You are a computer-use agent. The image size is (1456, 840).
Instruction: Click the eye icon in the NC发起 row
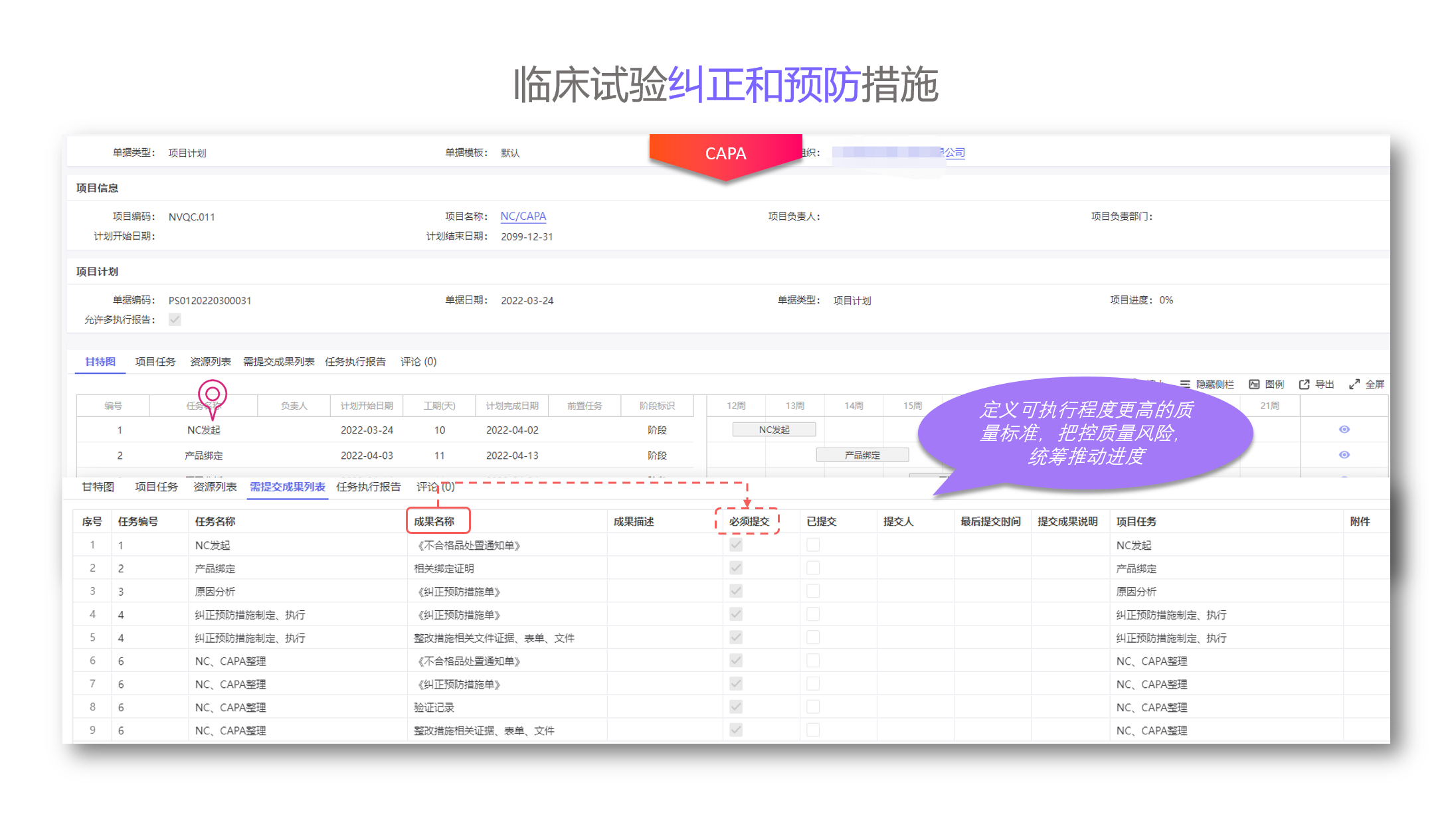tap(1344, 430)
